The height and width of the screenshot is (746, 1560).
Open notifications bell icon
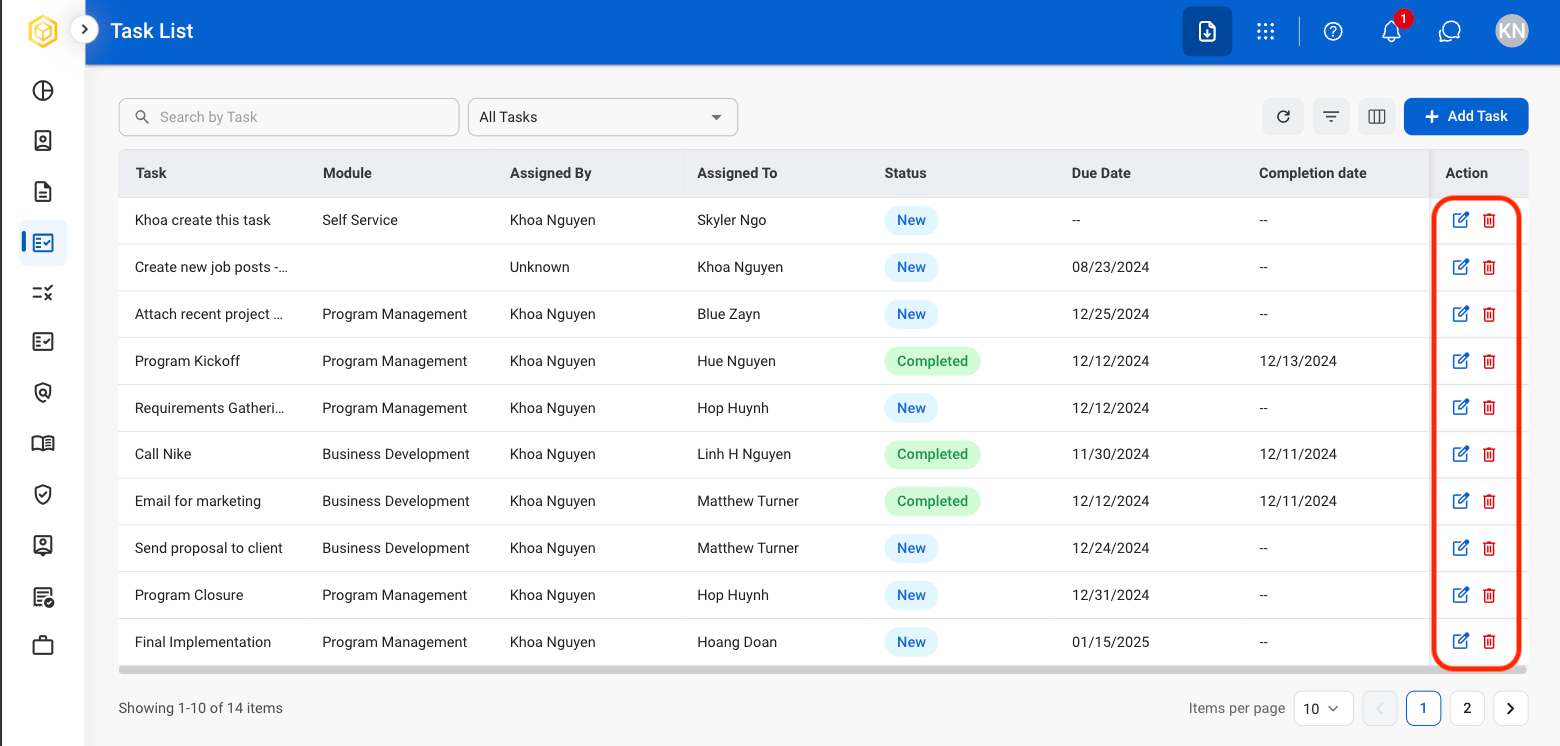pos(1391,31)
